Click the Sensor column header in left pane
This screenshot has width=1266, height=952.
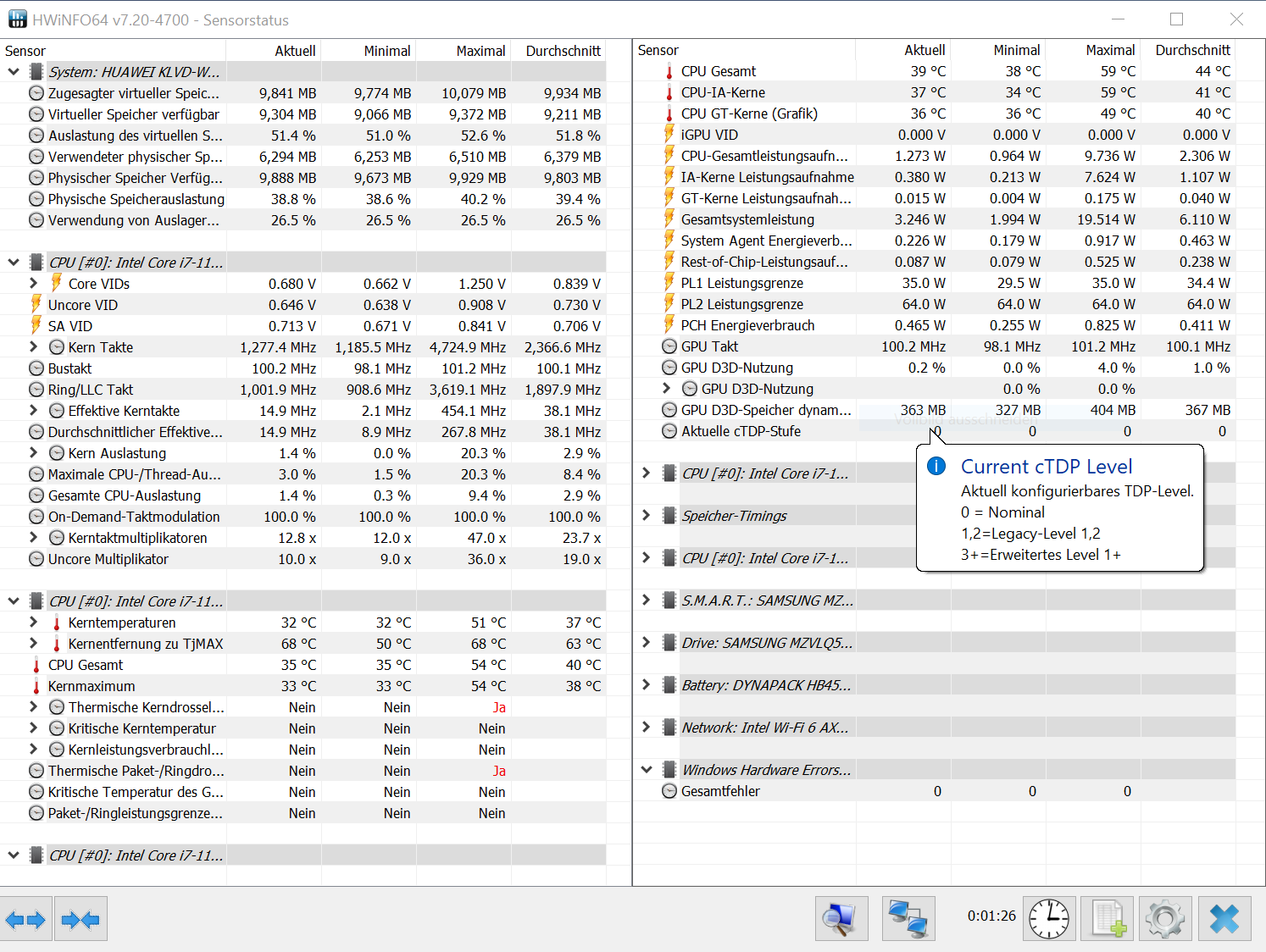pyautogui.click(x=25, y=51)
